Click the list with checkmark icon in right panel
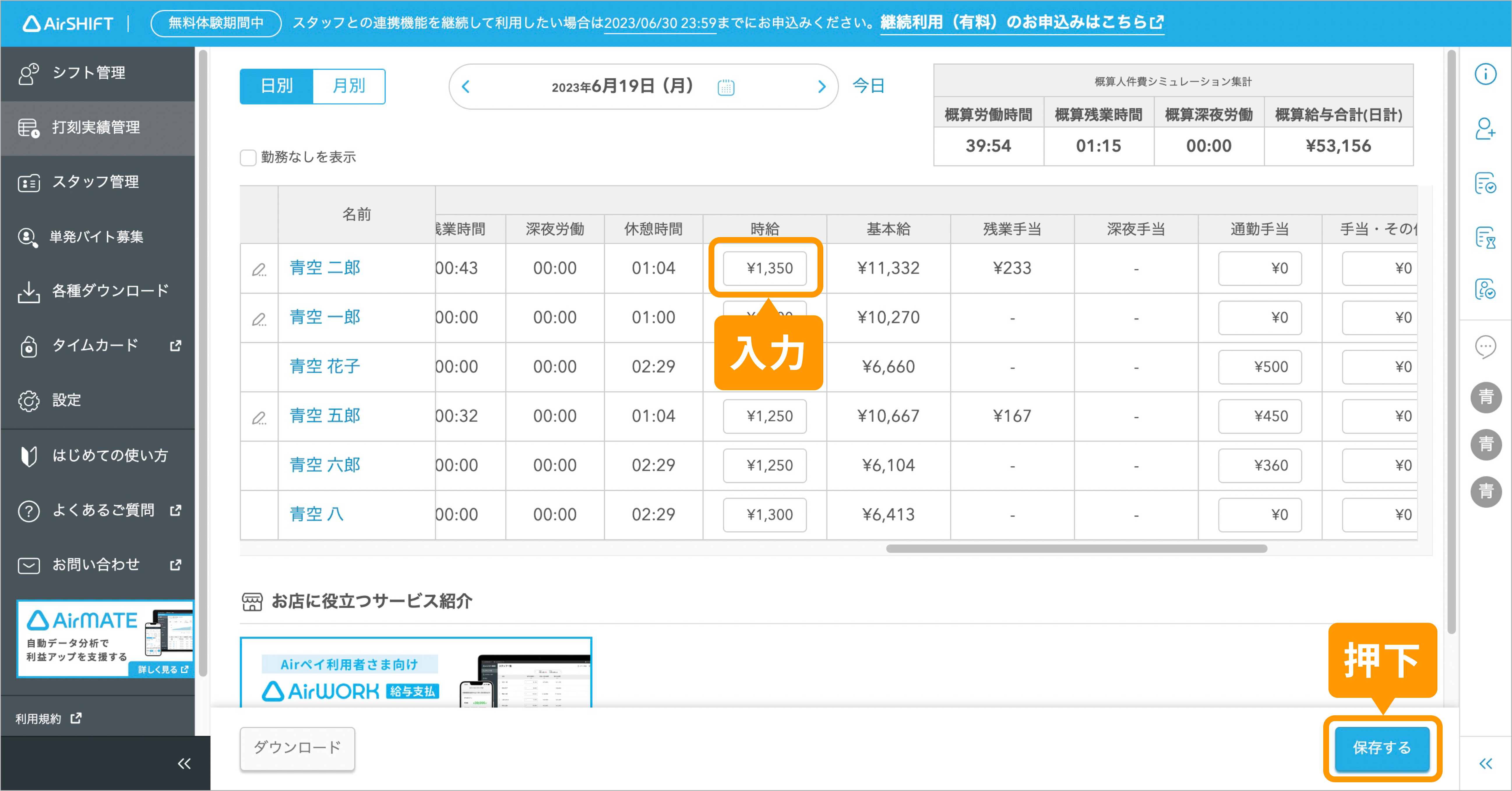Image resolution: width=1512 pixels, height=791 pixels. point(1485,184)
